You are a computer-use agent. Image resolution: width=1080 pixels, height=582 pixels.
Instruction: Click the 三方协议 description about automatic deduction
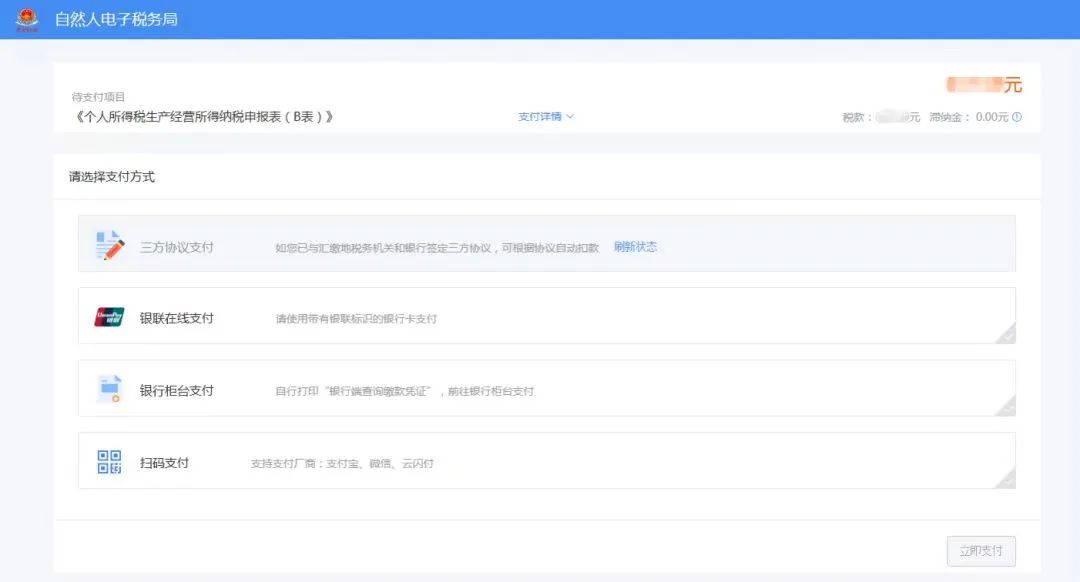click(x=437, y=248)
